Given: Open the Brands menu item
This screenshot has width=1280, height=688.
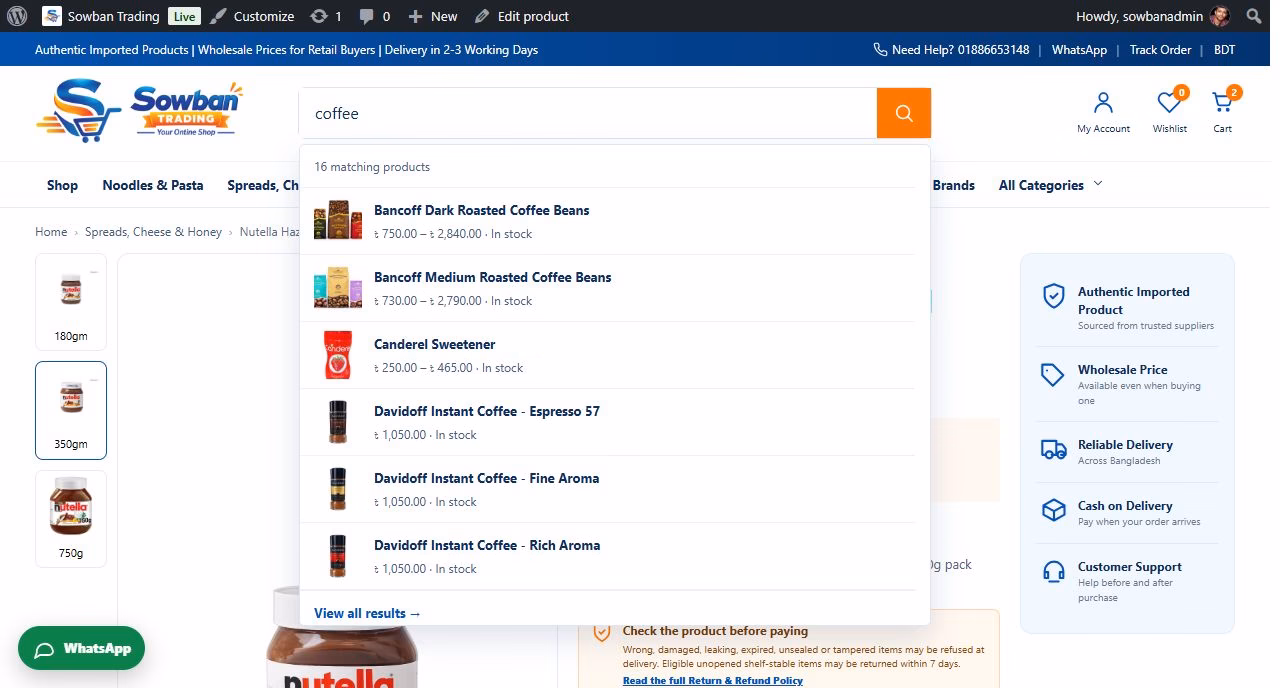Looking at the screenshot, I should point(953,185).
